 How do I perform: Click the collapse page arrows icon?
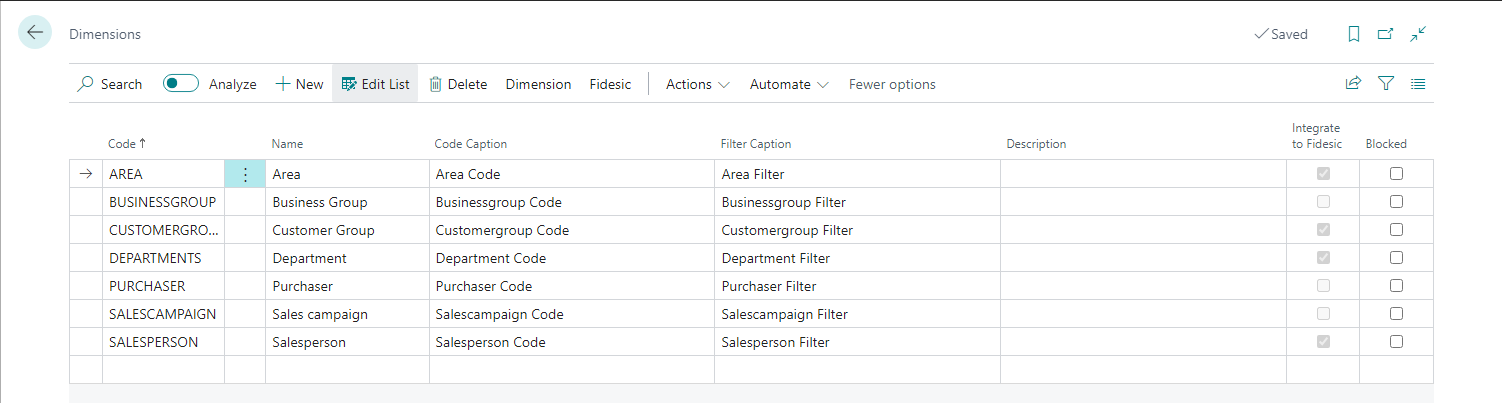point(1418,34)
